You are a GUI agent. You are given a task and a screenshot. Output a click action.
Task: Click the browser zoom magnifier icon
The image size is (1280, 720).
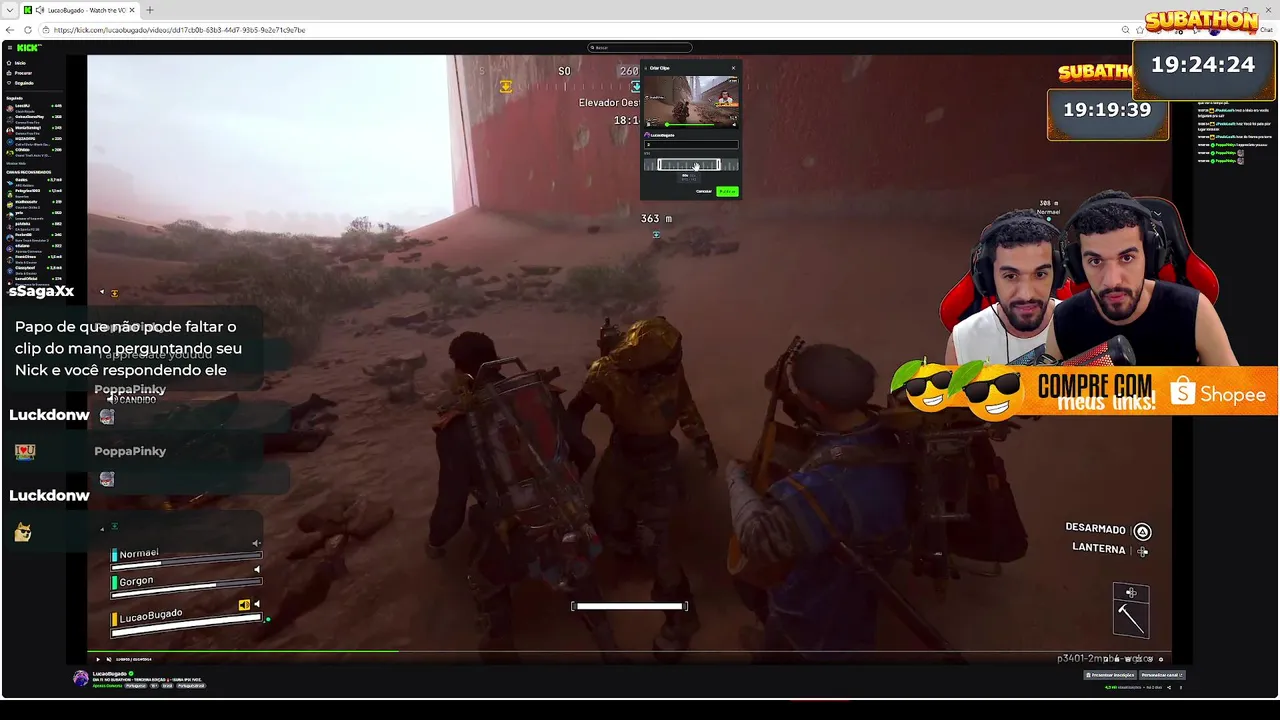coord(1126,30)
